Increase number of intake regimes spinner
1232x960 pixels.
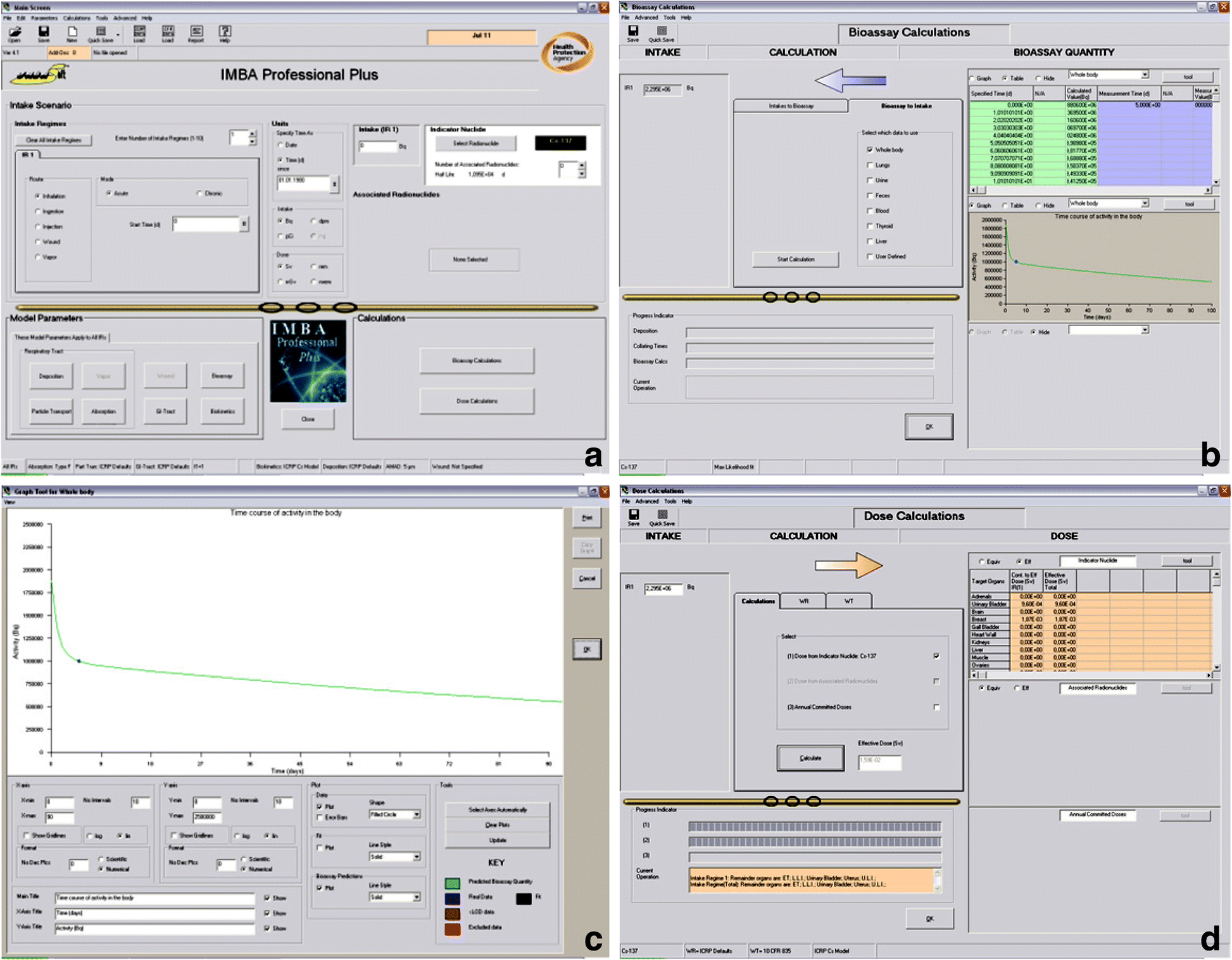tap(253, 134)
